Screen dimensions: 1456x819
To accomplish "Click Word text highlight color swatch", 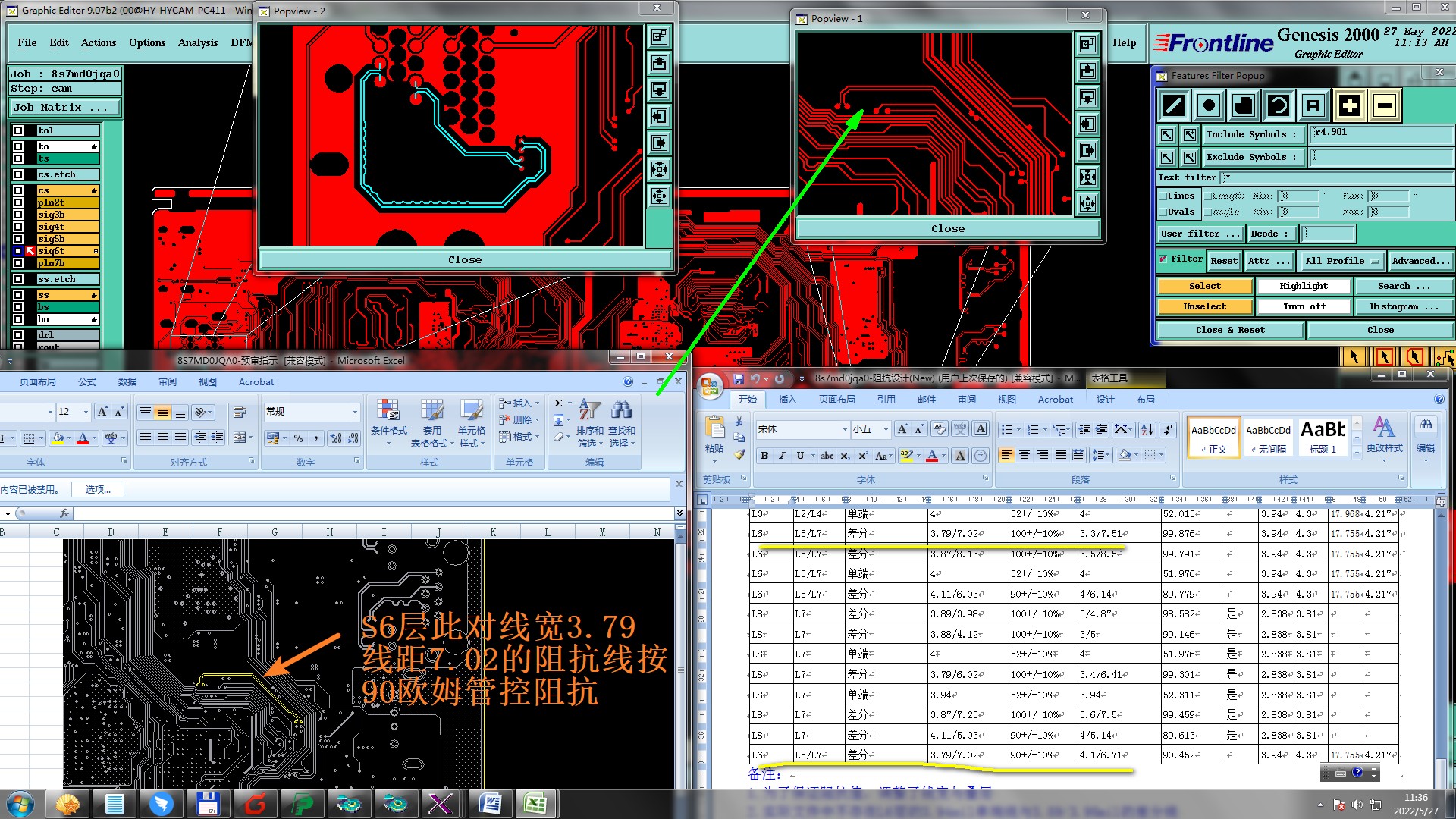I will coord(906,456).
